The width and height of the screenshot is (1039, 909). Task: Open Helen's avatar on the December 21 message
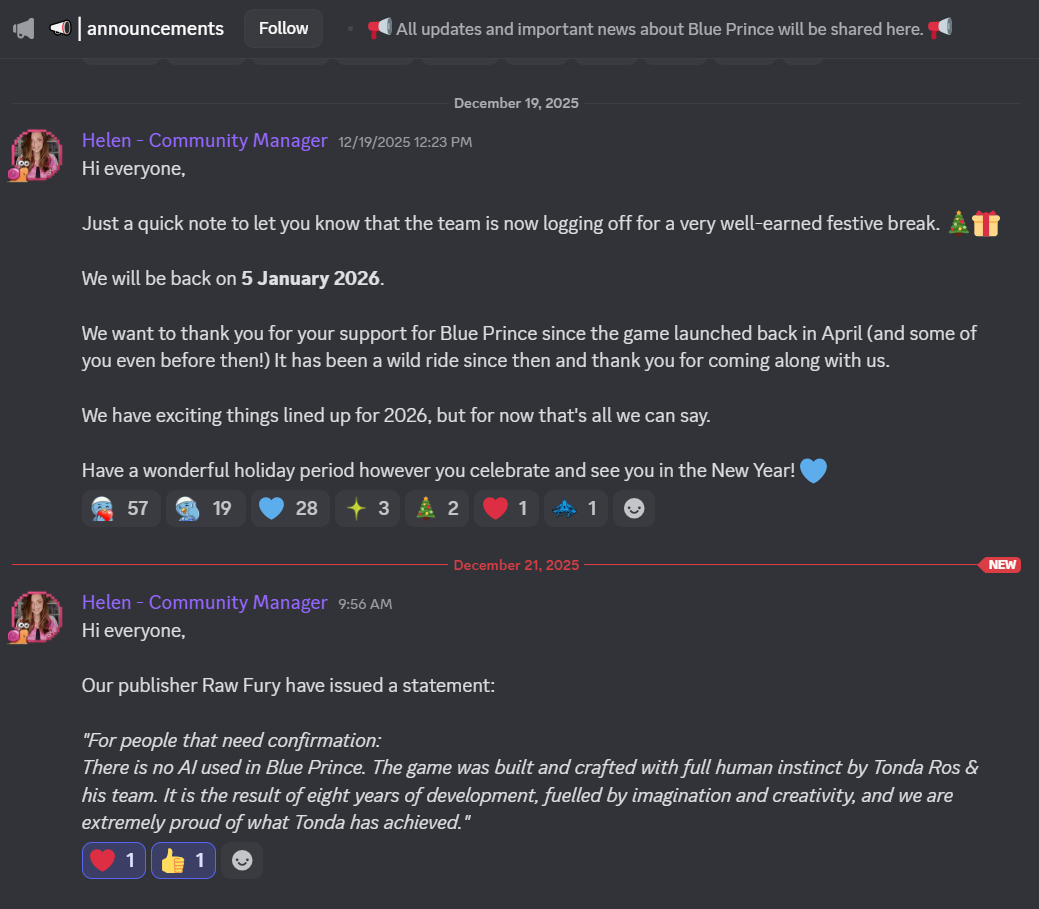pyautogui.click(x=37, y=617)
